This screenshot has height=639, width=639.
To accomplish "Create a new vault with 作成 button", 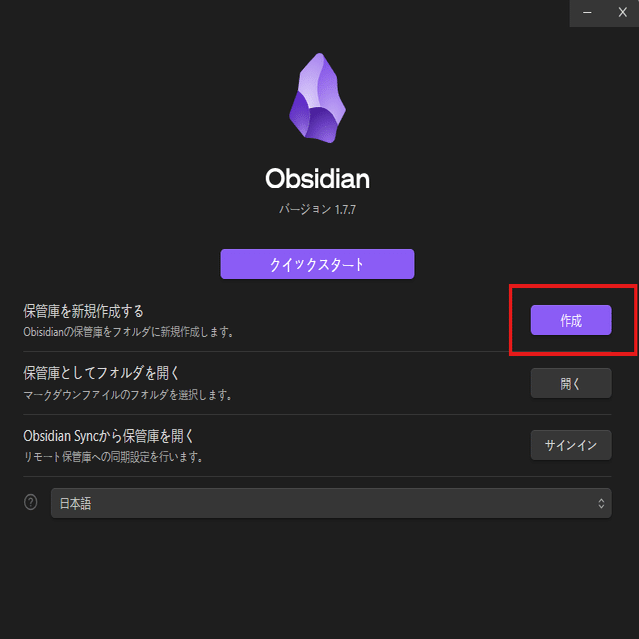I will click(571, 320).
